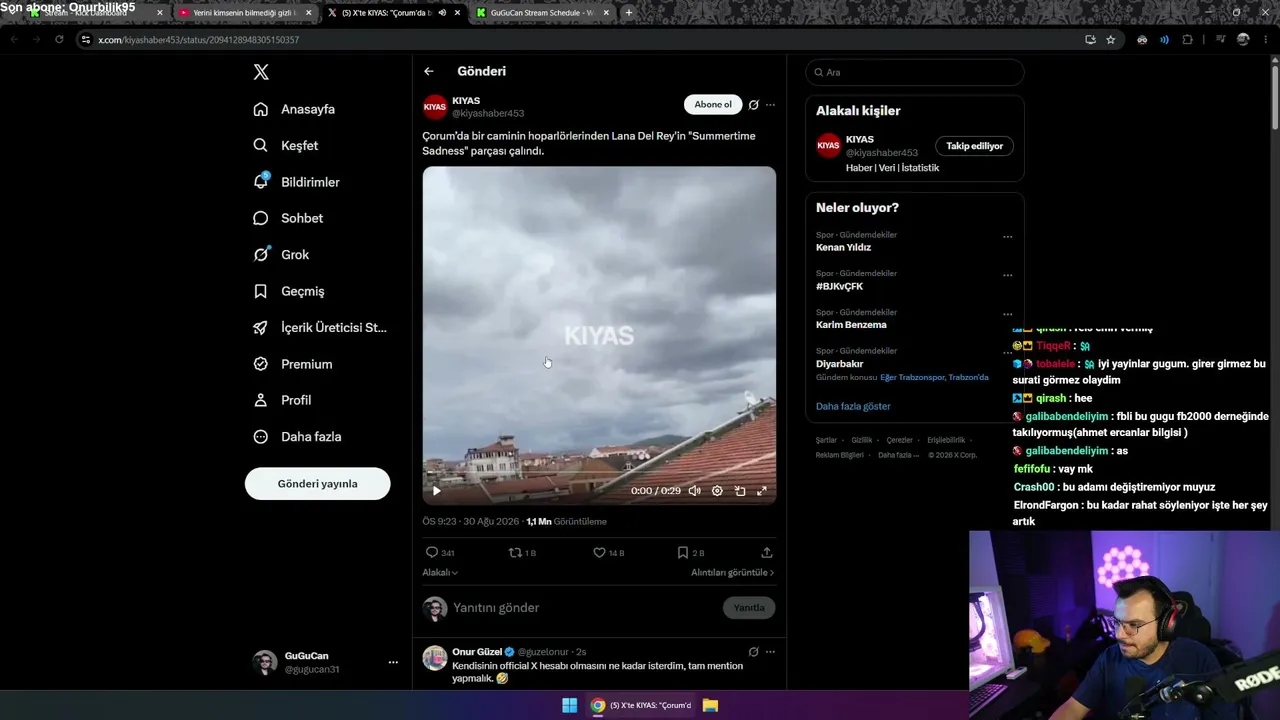Open File Explorer from taskbar

pos(710,705)
